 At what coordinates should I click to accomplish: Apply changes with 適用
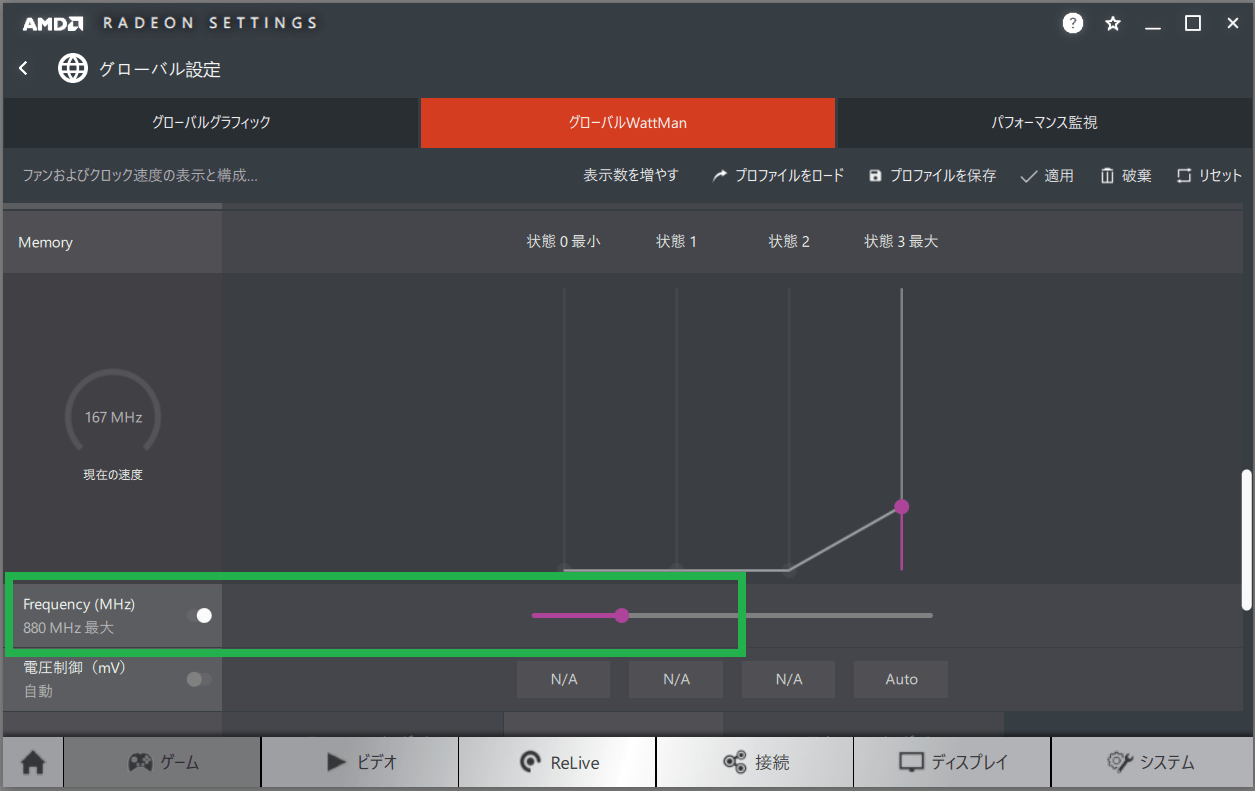(1047, 175)
